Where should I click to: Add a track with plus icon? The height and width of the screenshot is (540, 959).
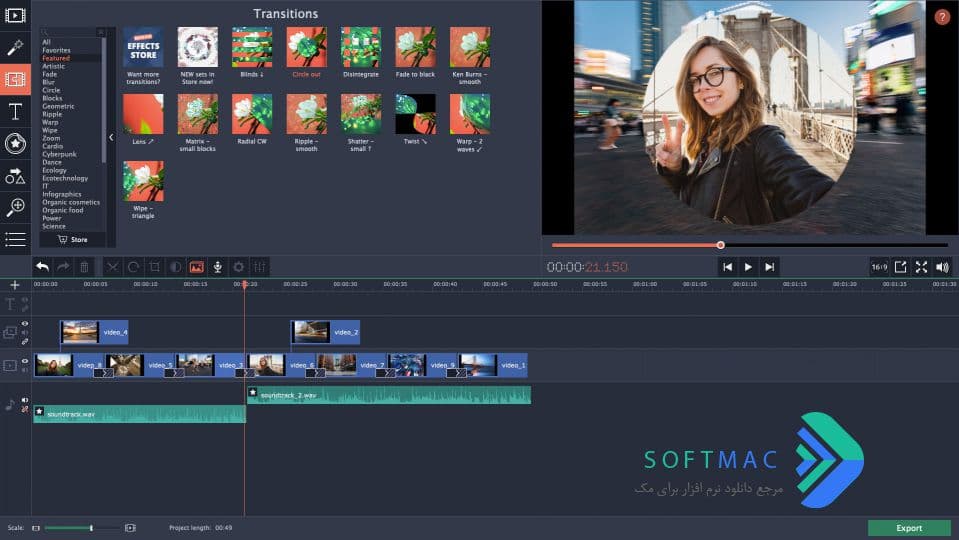click(x=15, y=285)
